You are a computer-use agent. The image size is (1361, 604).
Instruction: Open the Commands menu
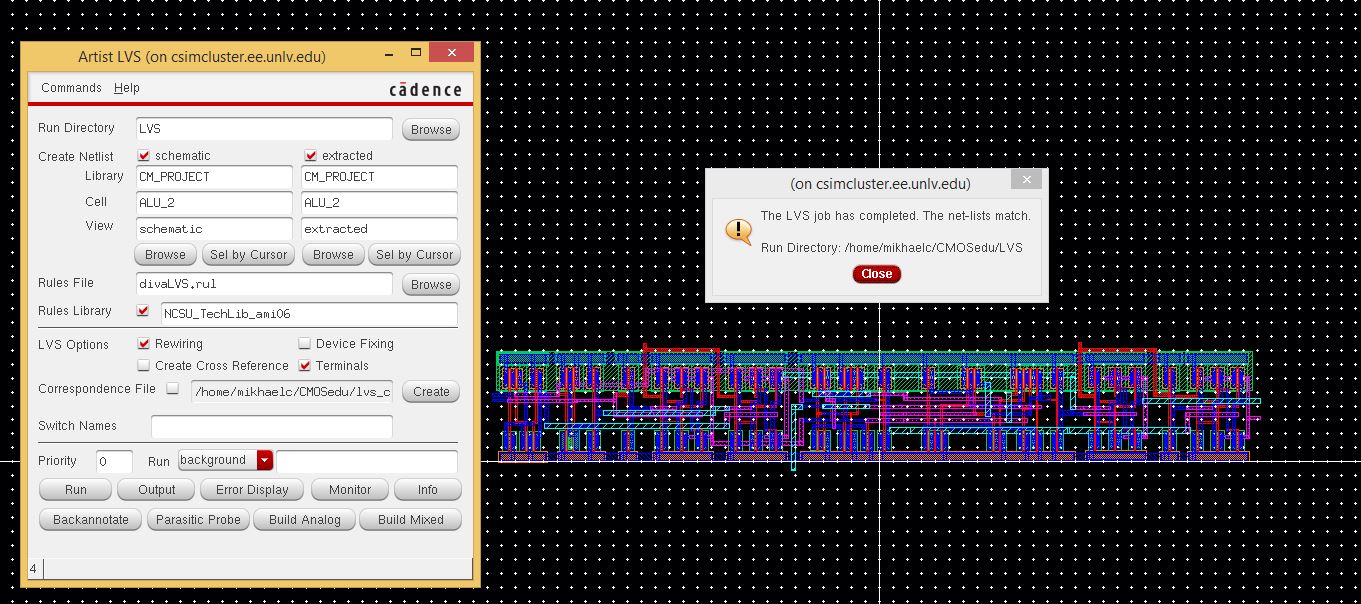tap(71, 88)
